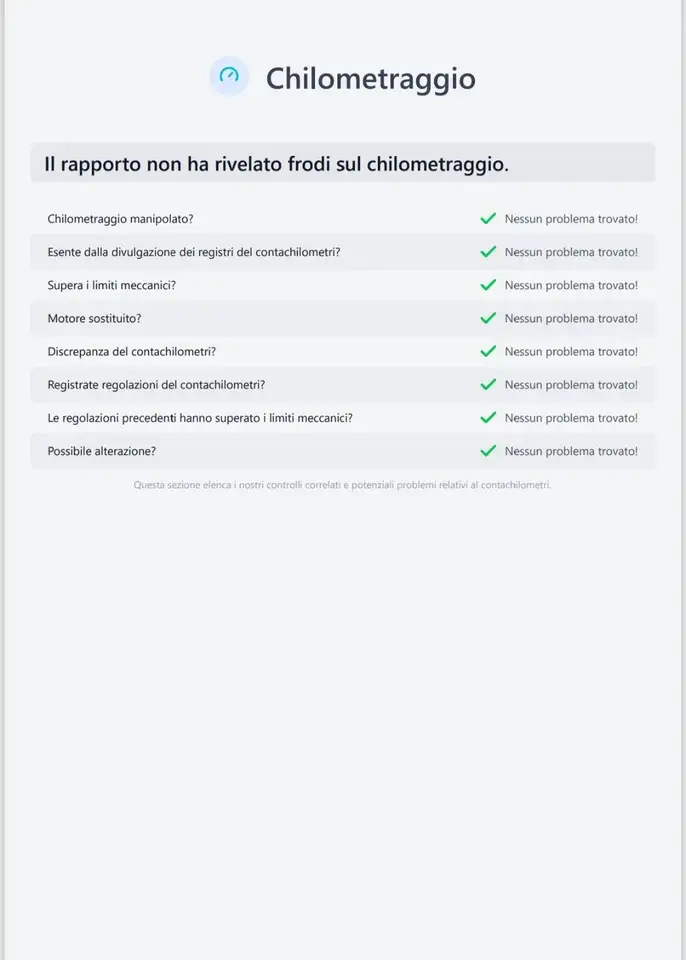Click 'Nessun problema trovato!' in Motore sostituito row
686x960 pixels.
(x=571, y=318)
